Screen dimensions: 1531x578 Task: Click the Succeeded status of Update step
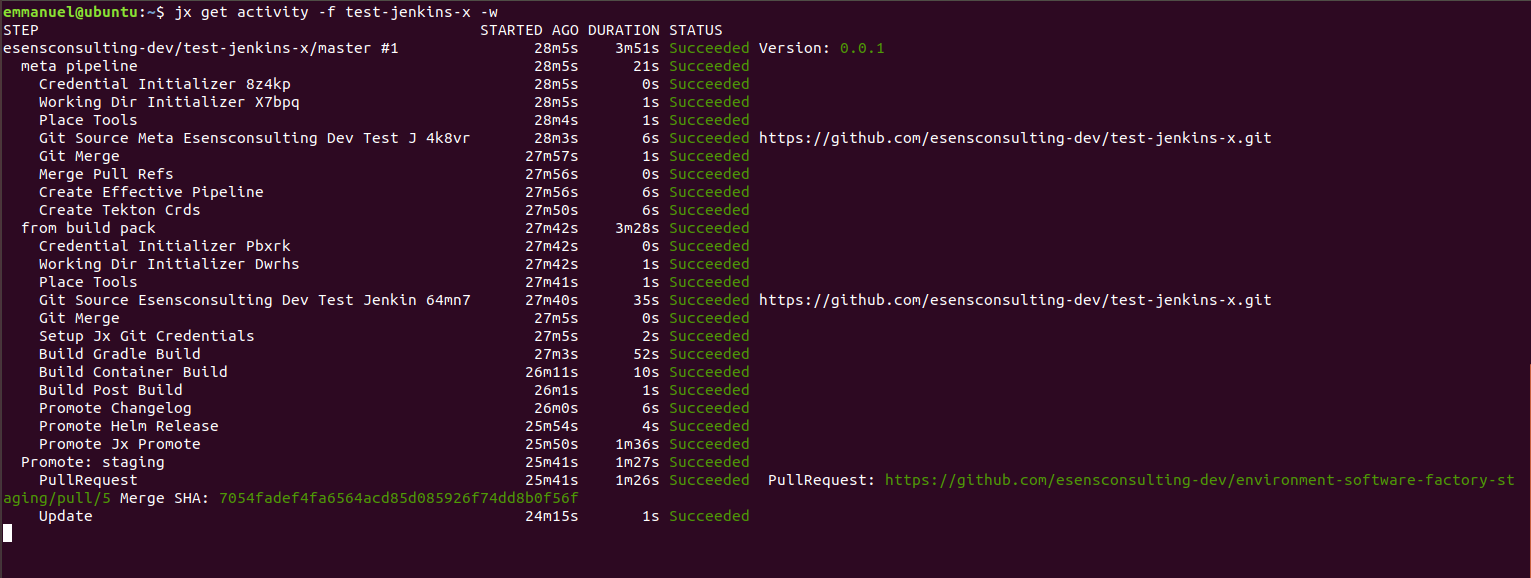pyautogui.click(x=709, y=516)
